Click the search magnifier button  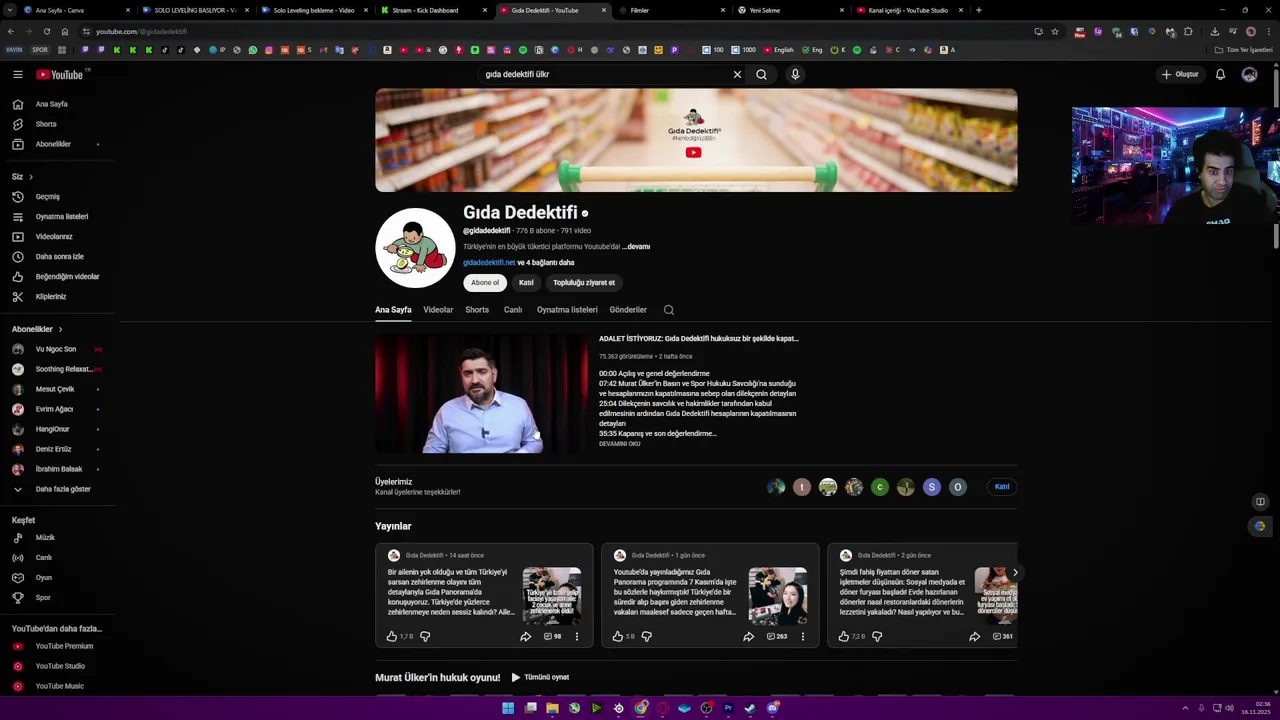(x=761, y=74)
